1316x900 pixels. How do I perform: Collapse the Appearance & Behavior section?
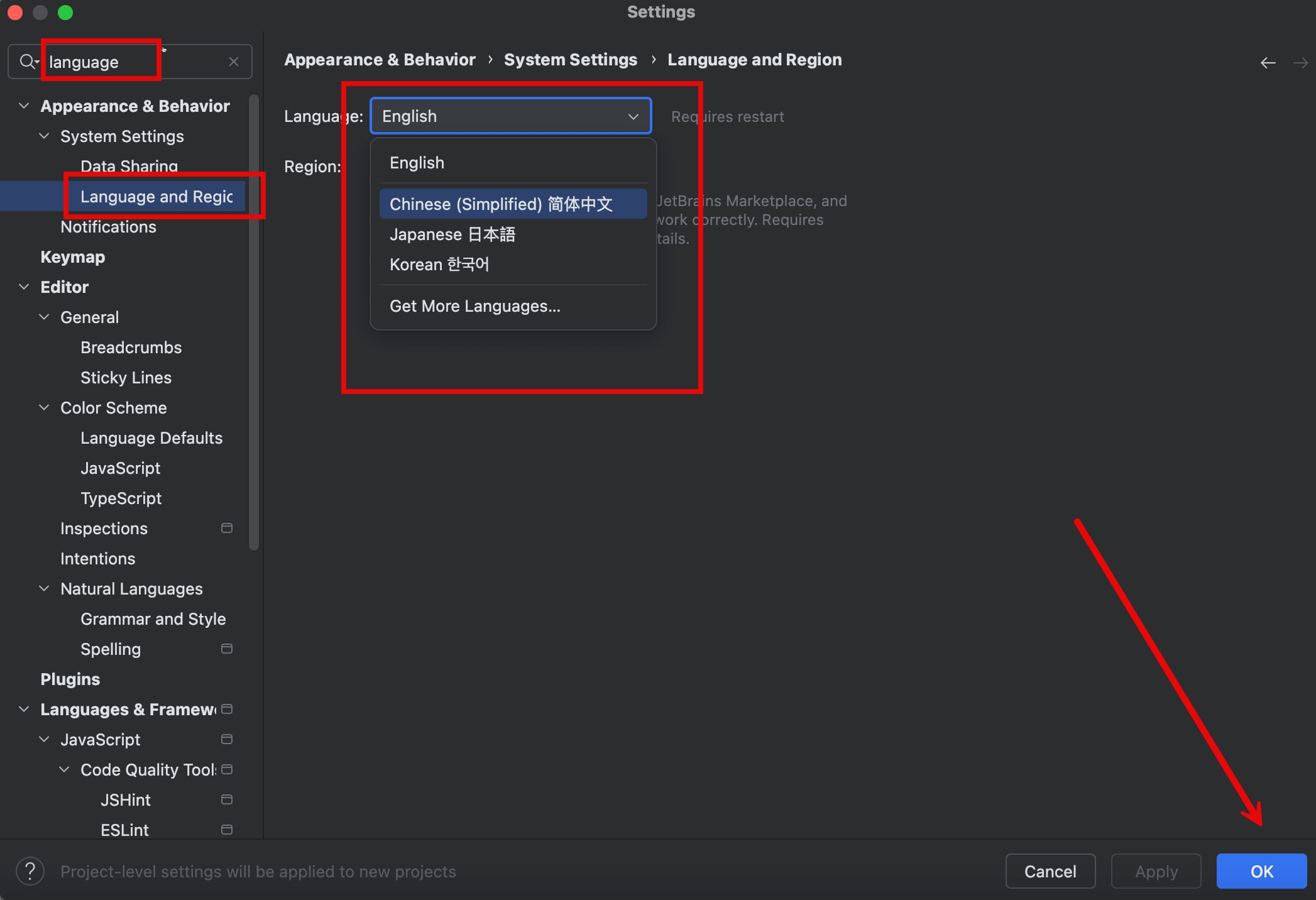coord(24,106)
